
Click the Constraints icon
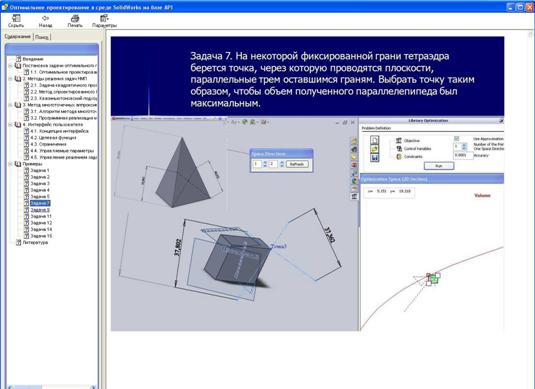399,157
